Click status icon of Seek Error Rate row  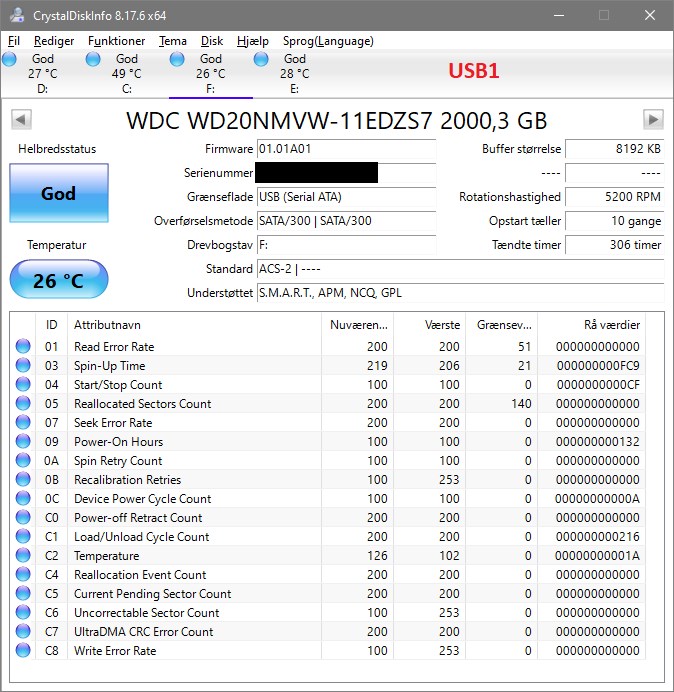click(23, 422)
